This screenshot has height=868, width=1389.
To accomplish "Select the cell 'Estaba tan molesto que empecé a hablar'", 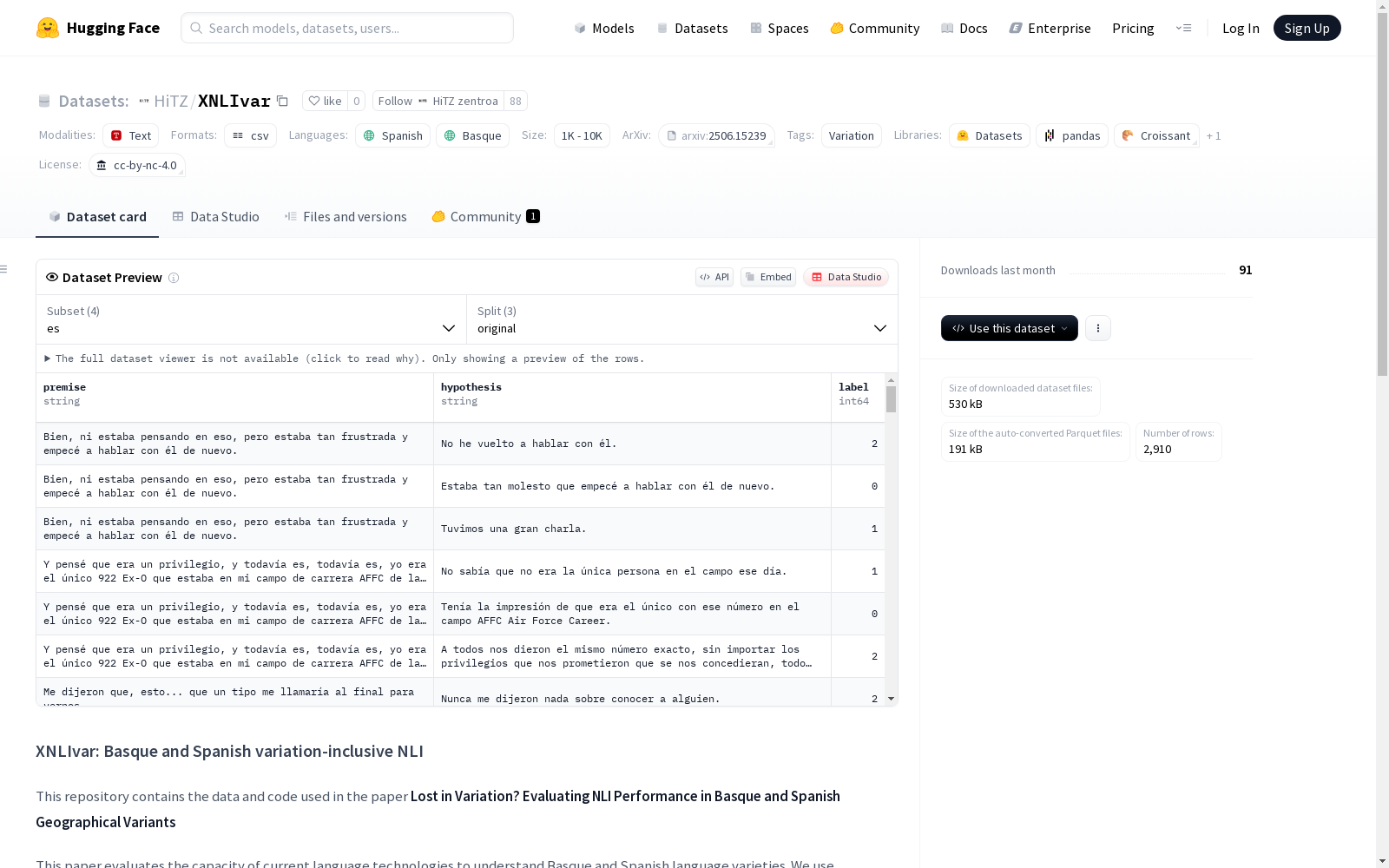I will click(632, 486).
